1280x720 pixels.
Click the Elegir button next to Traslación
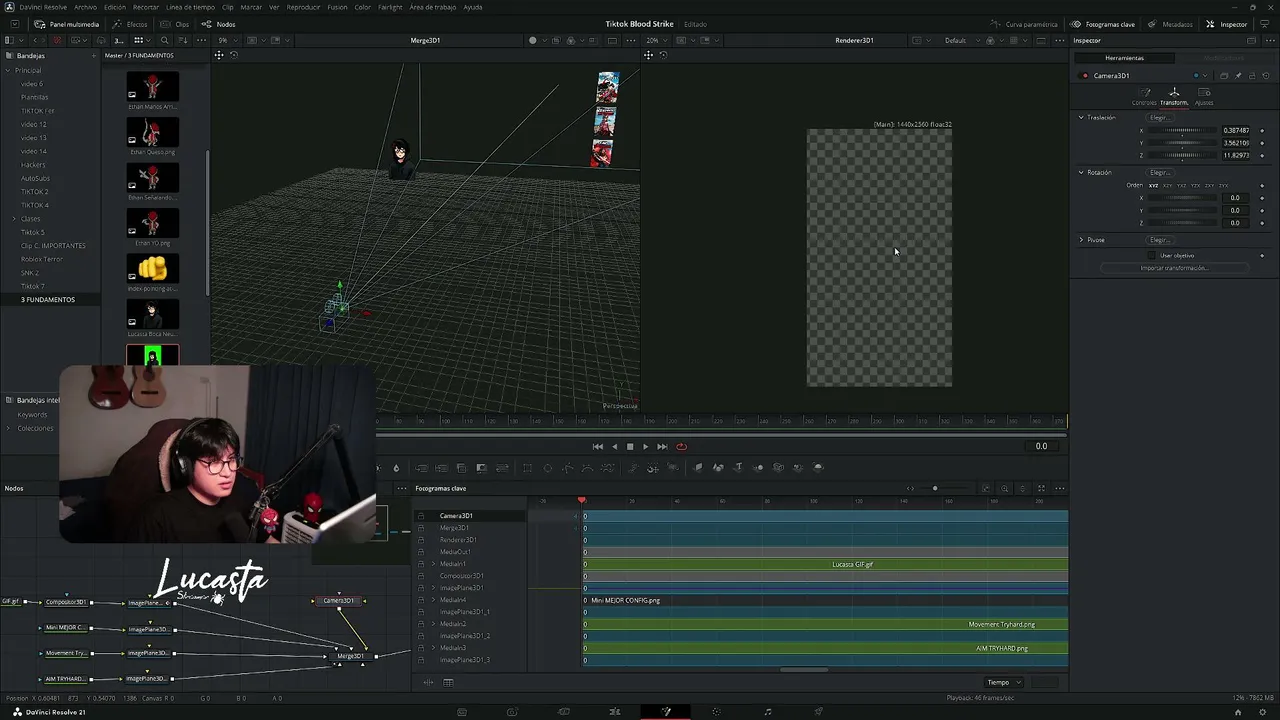(1159, 118)
